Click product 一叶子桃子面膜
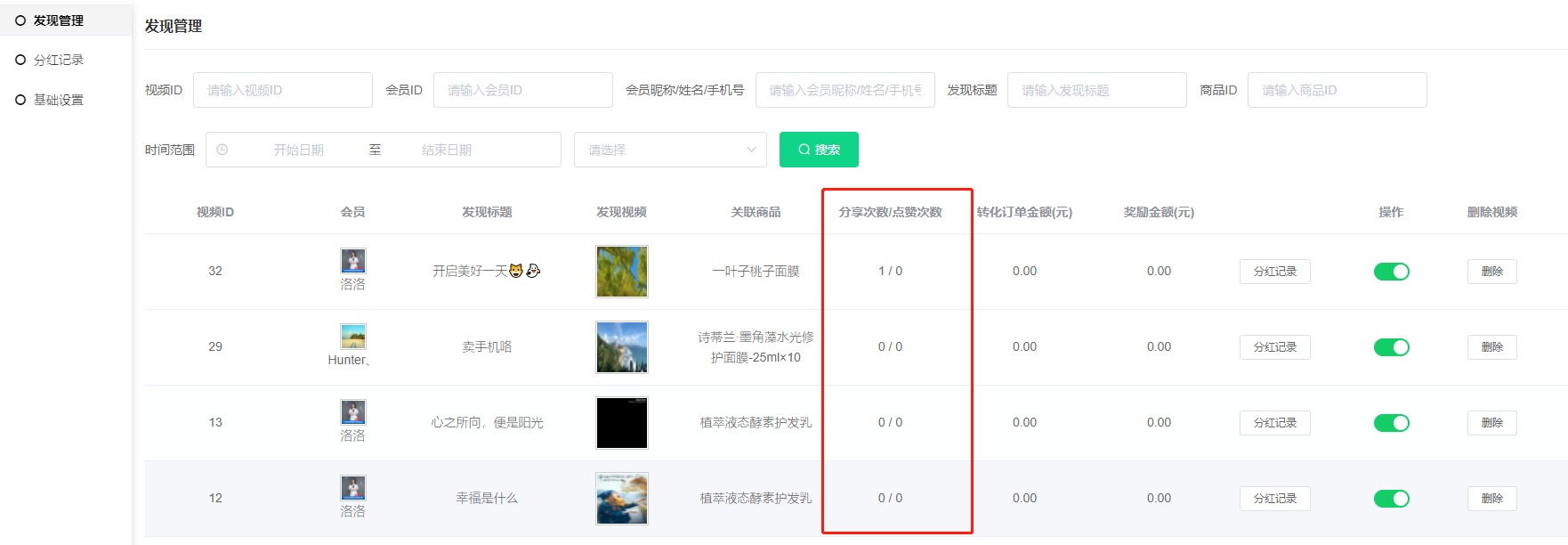The image size is (1568, 545). coord(756,271)
